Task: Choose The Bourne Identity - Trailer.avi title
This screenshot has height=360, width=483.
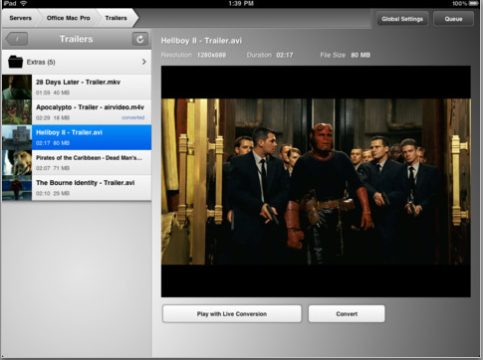Action: [85, 183]
